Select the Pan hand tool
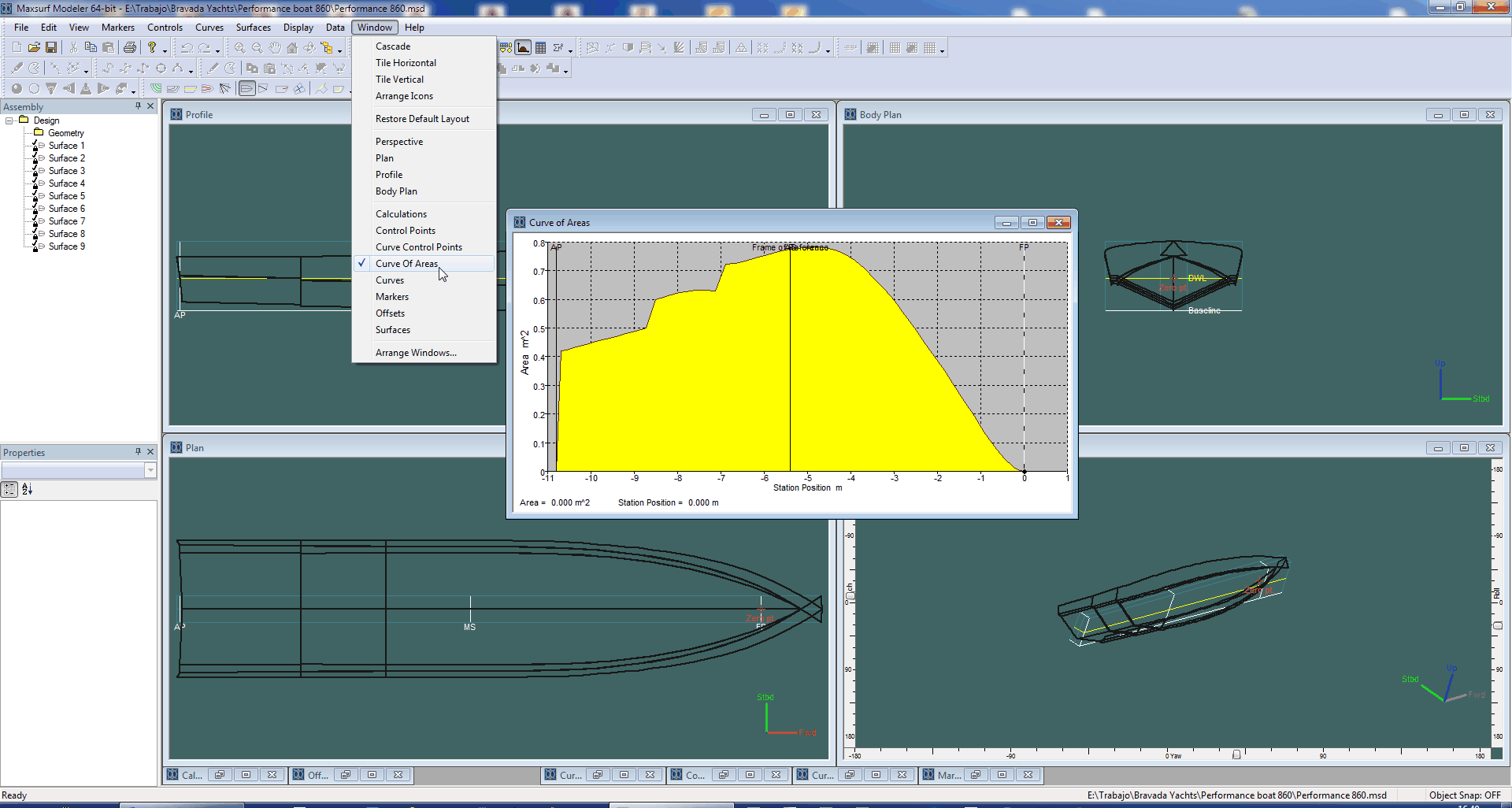 [x=275, y=48]
